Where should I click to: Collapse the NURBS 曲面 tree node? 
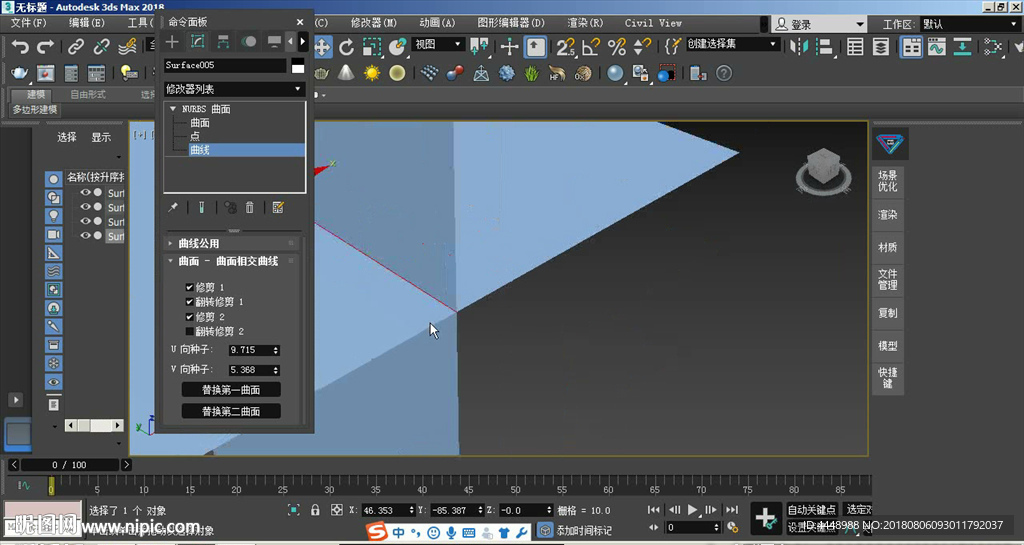pyautogui.click(x=172, y=109)
